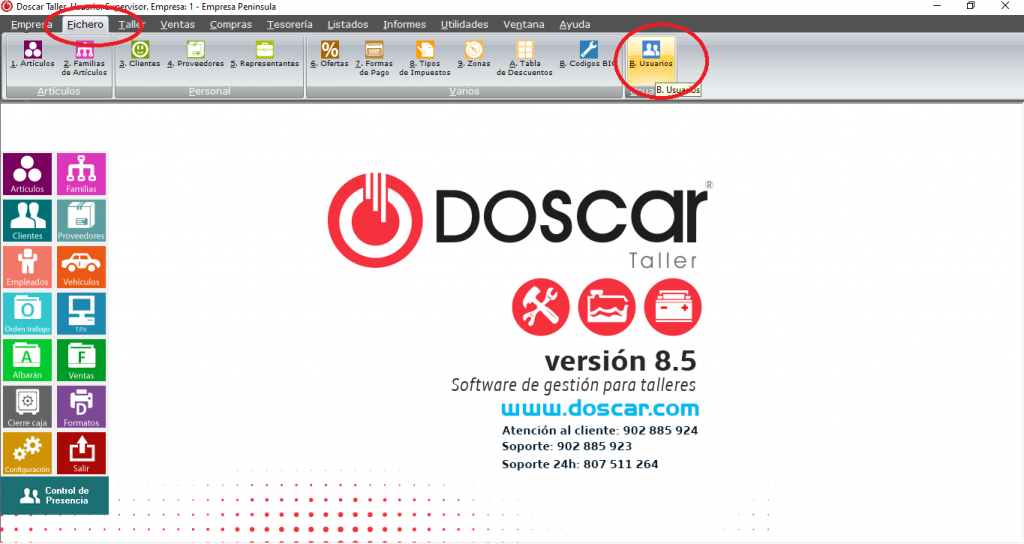Click the Atención al cliente phone number
Image resolution: width=1024 pixels, height=544 pixels.
point(660,430)
